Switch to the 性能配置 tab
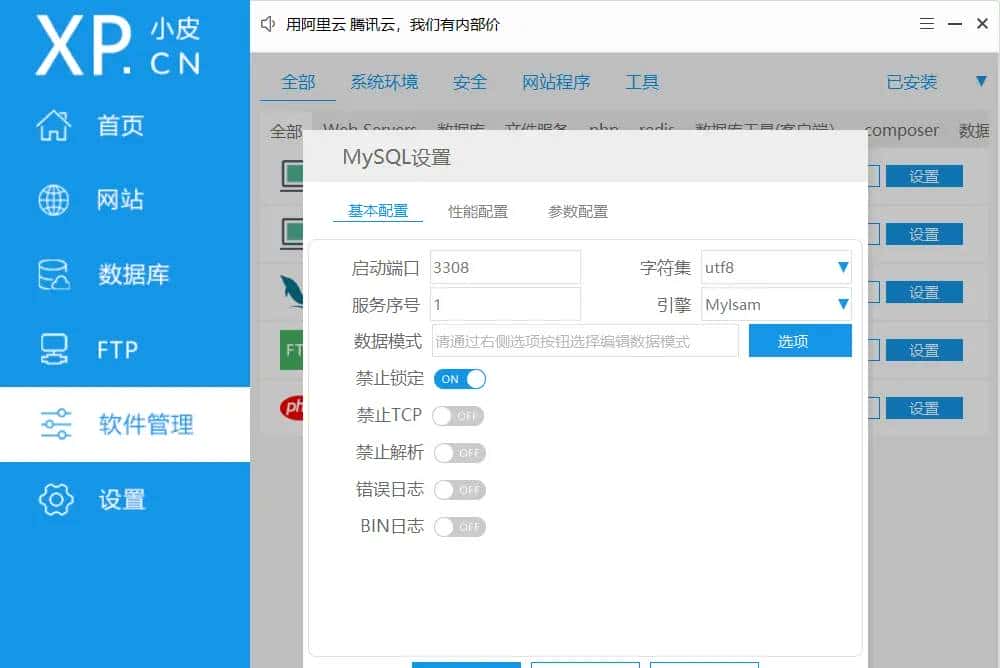Screen dimensions: 1000x668 tap(477, 211)
